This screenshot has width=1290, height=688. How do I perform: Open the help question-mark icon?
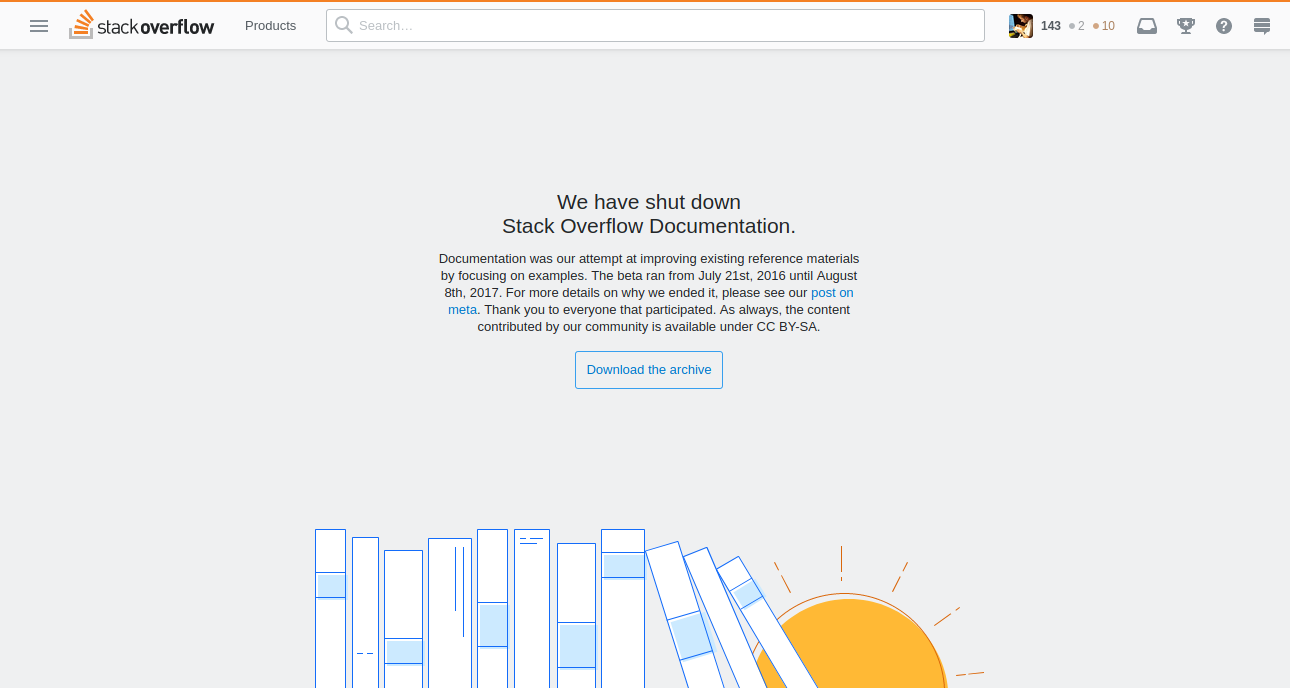tap(1224, 26)
